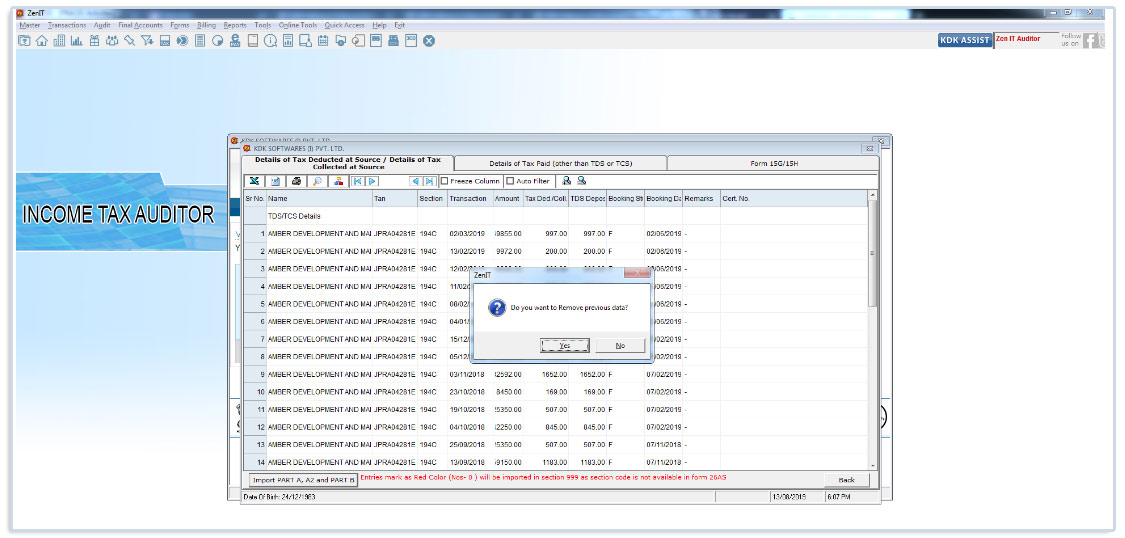Click the hierarchy chart icon in grid toolbar
The image size is (1125, 538).
337,181
